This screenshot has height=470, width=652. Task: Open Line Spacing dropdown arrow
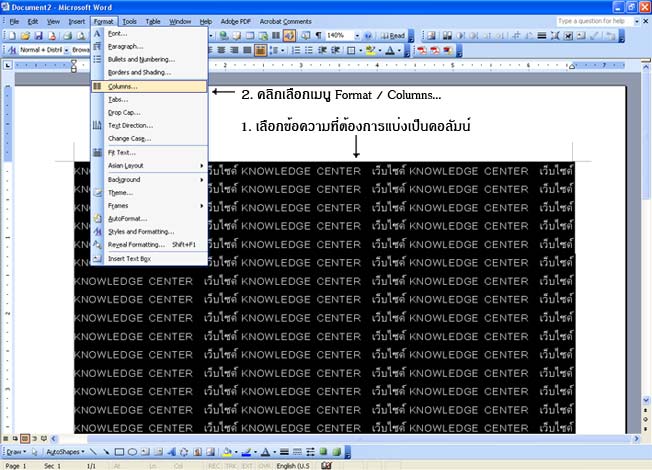283,50
